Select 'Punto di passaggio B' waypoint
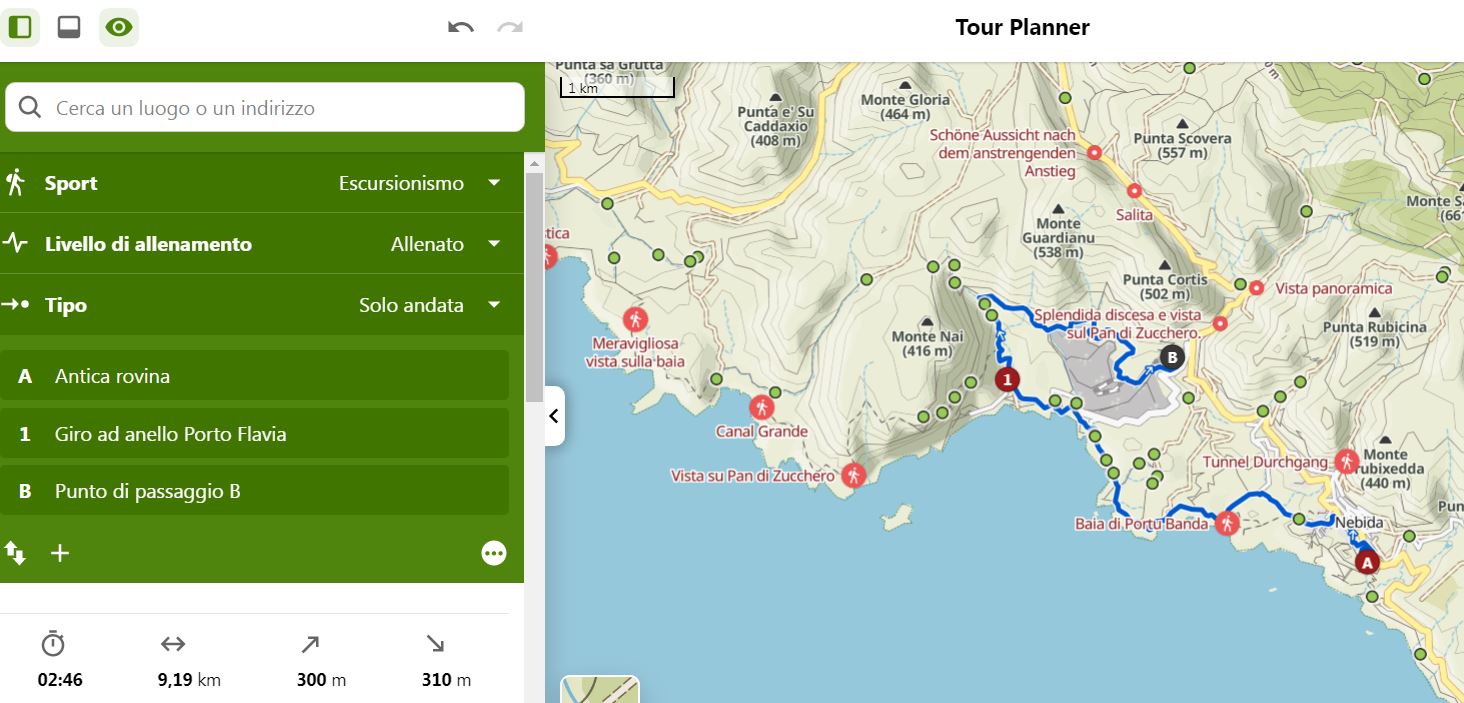 tap(255, 491)
